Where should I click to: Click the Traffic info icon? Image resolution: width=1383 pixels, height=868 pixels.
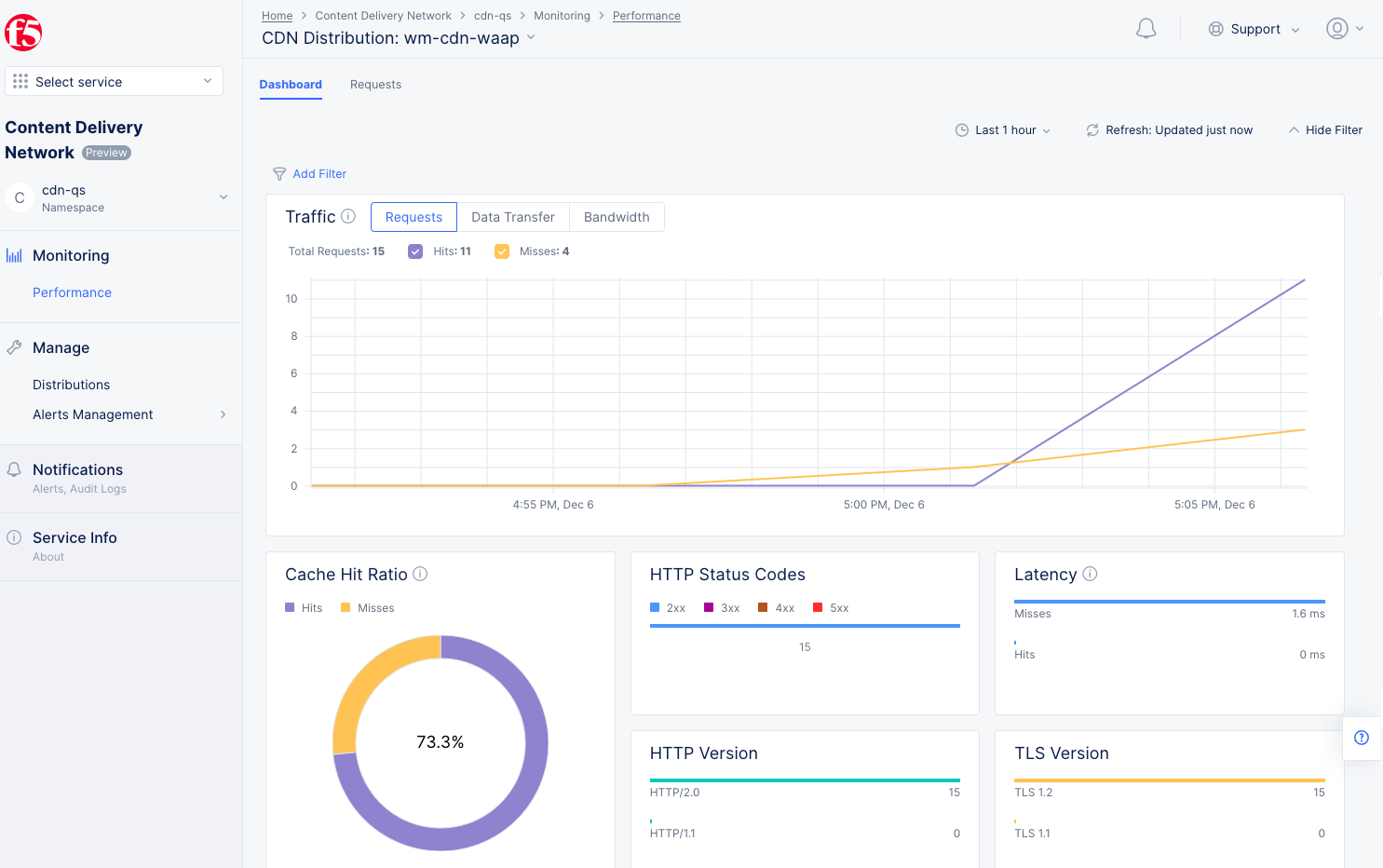pyautogui.click(x=348, y=215)
